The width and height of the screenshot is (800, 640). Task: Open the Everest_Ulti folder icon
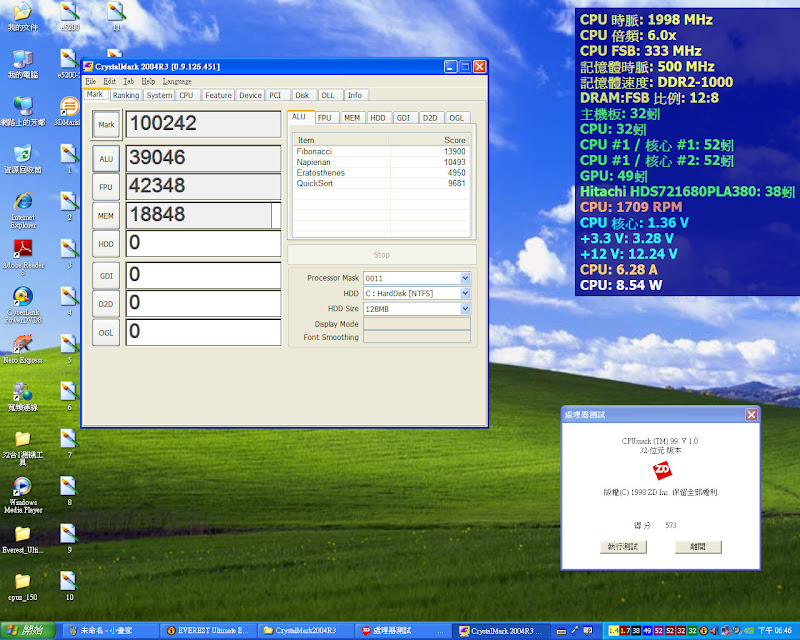(22, 534)
